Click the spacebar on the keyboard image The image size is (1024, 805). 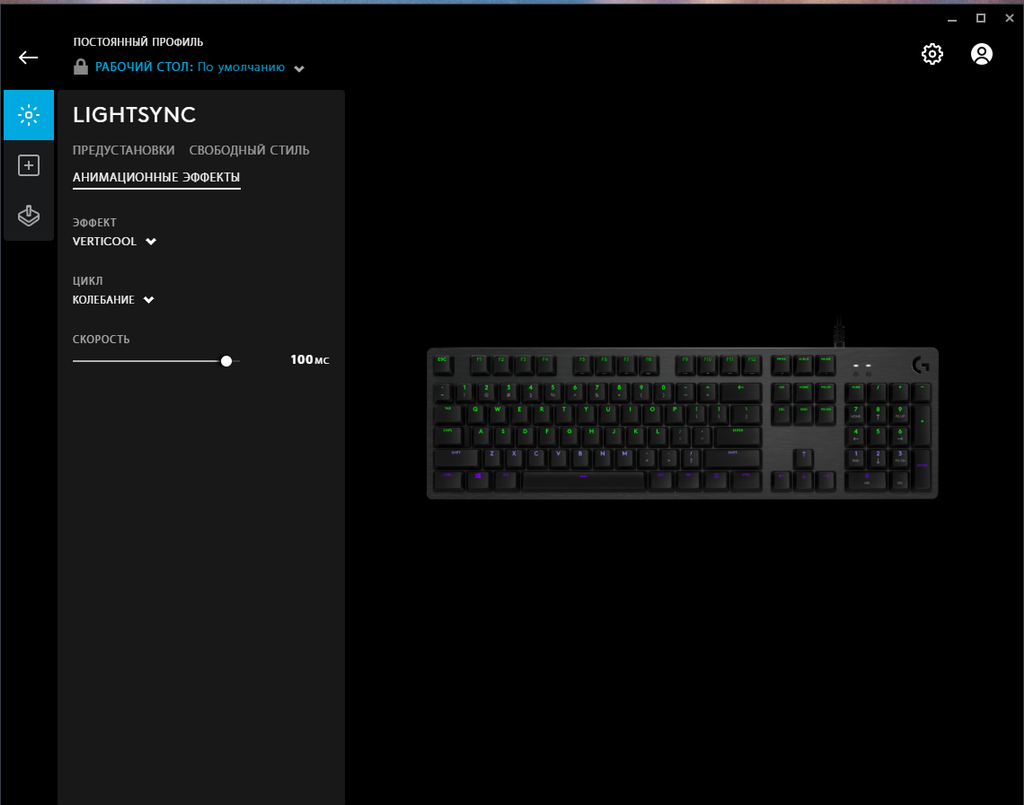(x=583, y=481)
